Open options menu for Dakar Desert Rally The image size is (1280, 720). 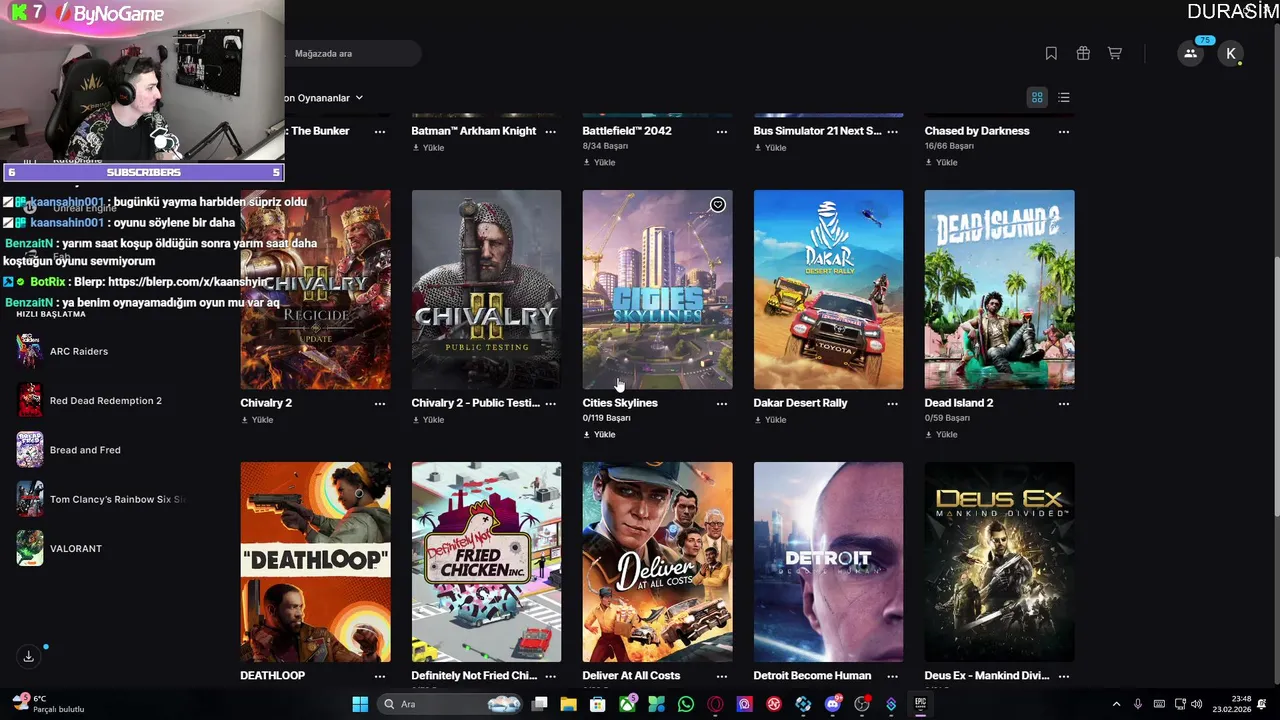point(893,403)
